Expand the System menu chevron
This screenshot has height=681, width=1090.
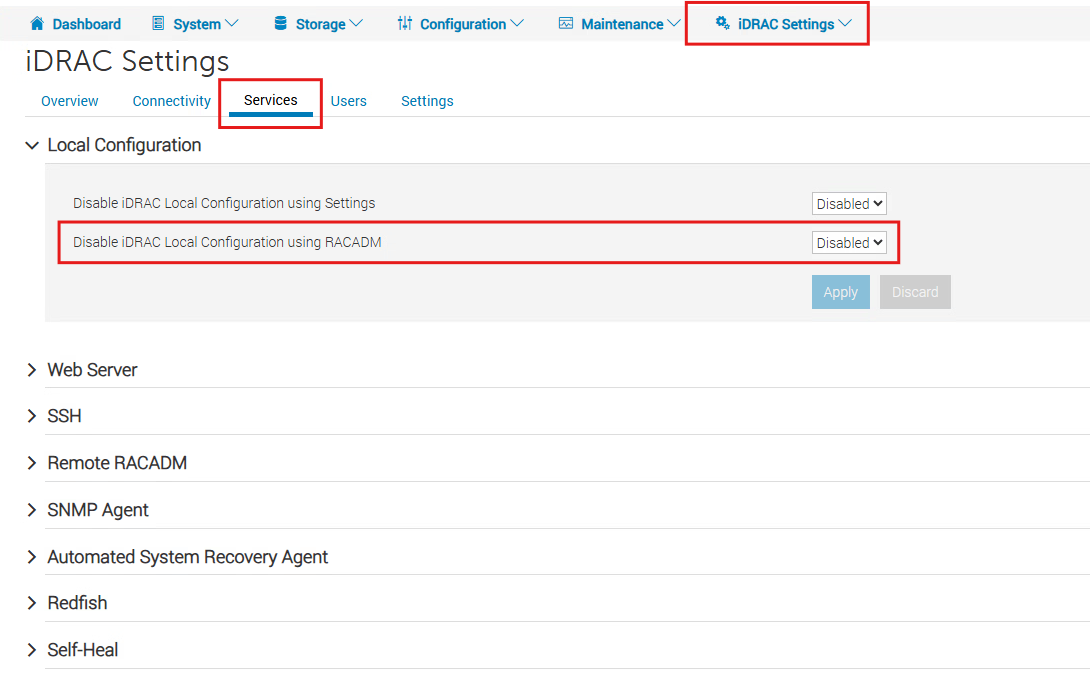pyautogui.click(x=231, y=24)
